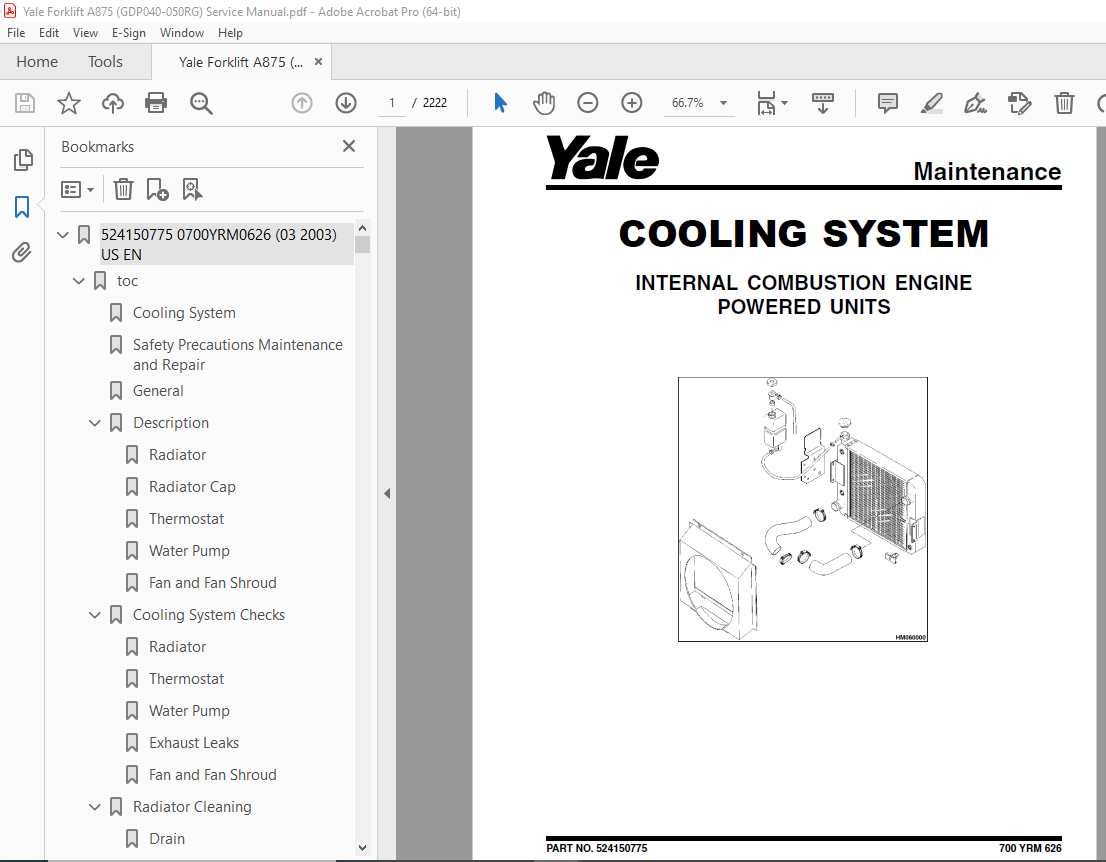The height and width of the screenshot is (862, 1106).
Task: Open the View menu
Action: pyautogui.click(x=85, y=32)
